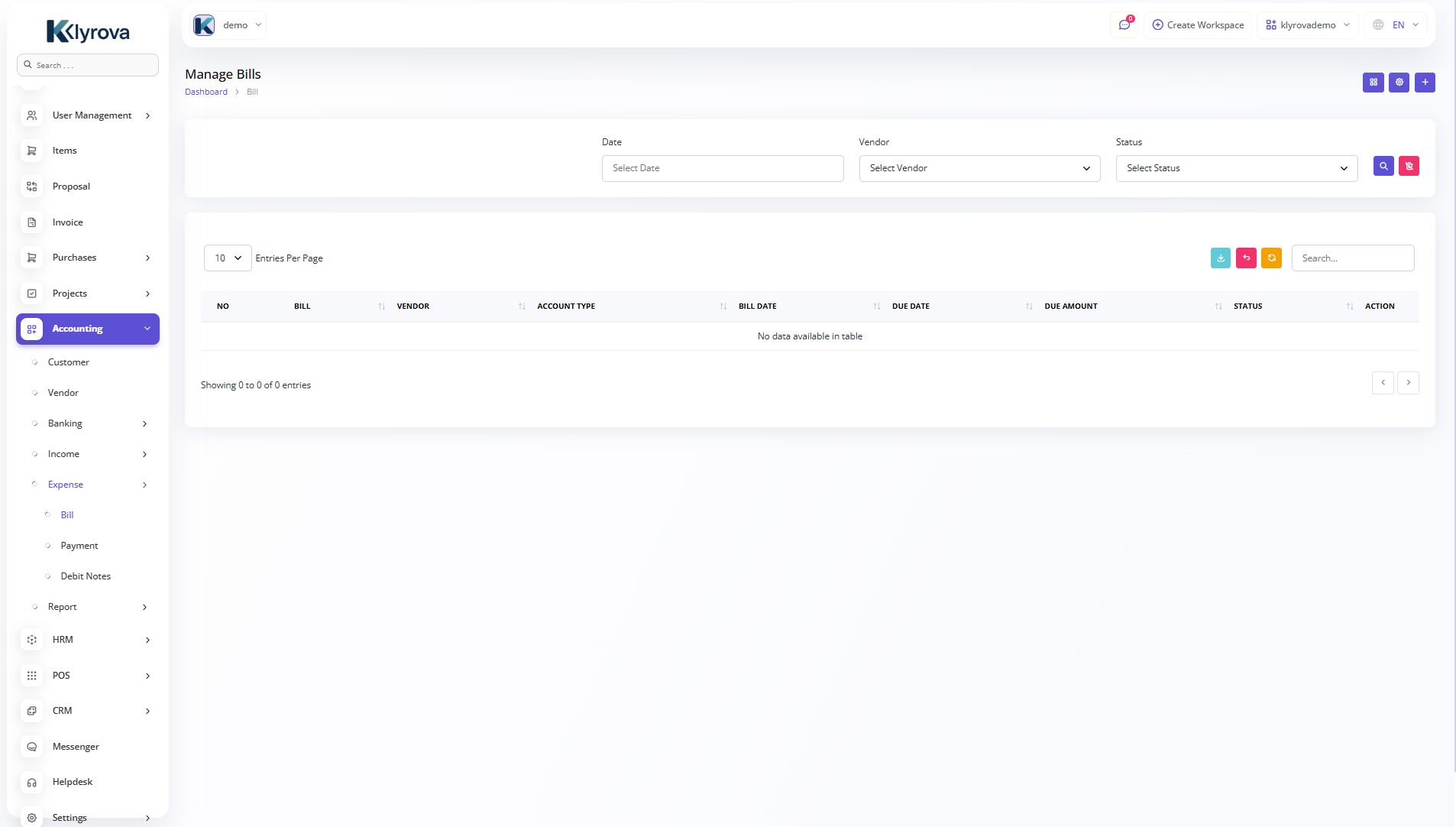Open the Payment item under Expense
The width and height of the screenshot is (1456, 827).
[x=79, y=546]
